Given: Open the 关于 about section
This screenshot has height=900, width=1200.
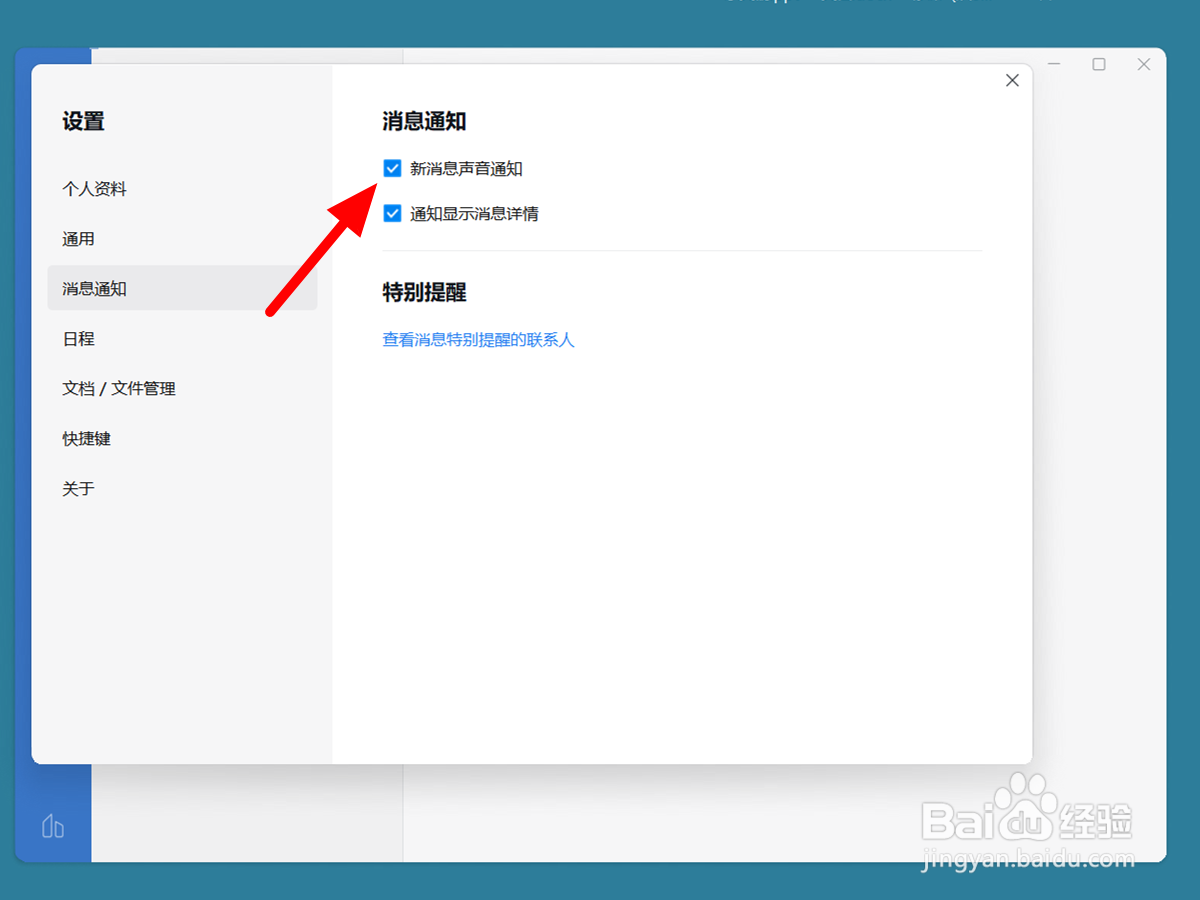Looking at the screenshot, I should [78, 488].
